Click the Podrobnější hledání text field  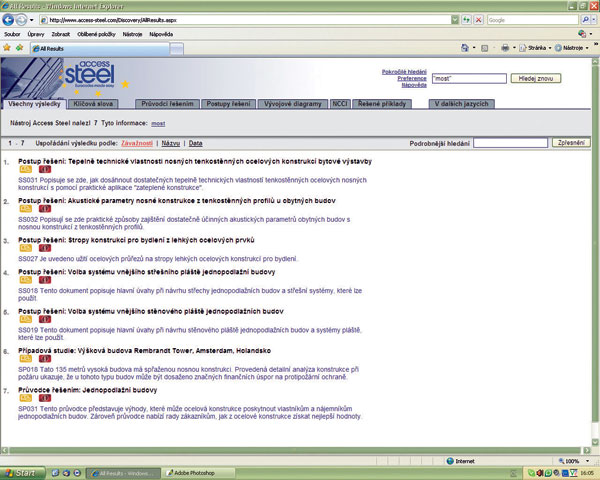[509, 144]
